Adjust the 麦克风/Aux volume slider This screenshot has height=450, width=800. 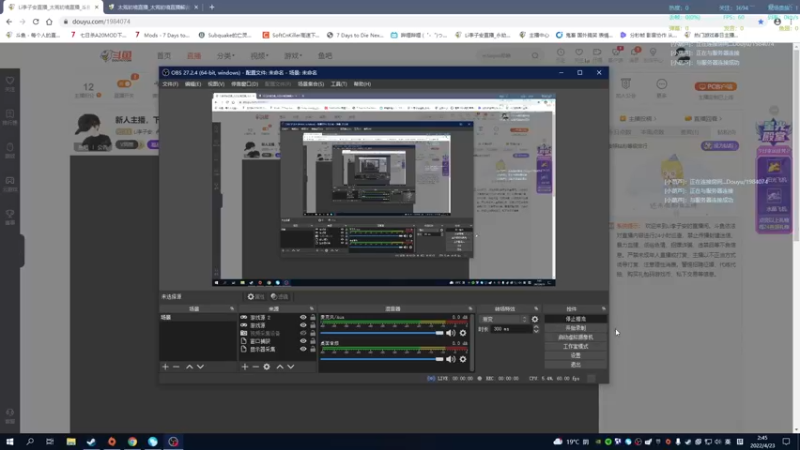(x=382, y=333)
